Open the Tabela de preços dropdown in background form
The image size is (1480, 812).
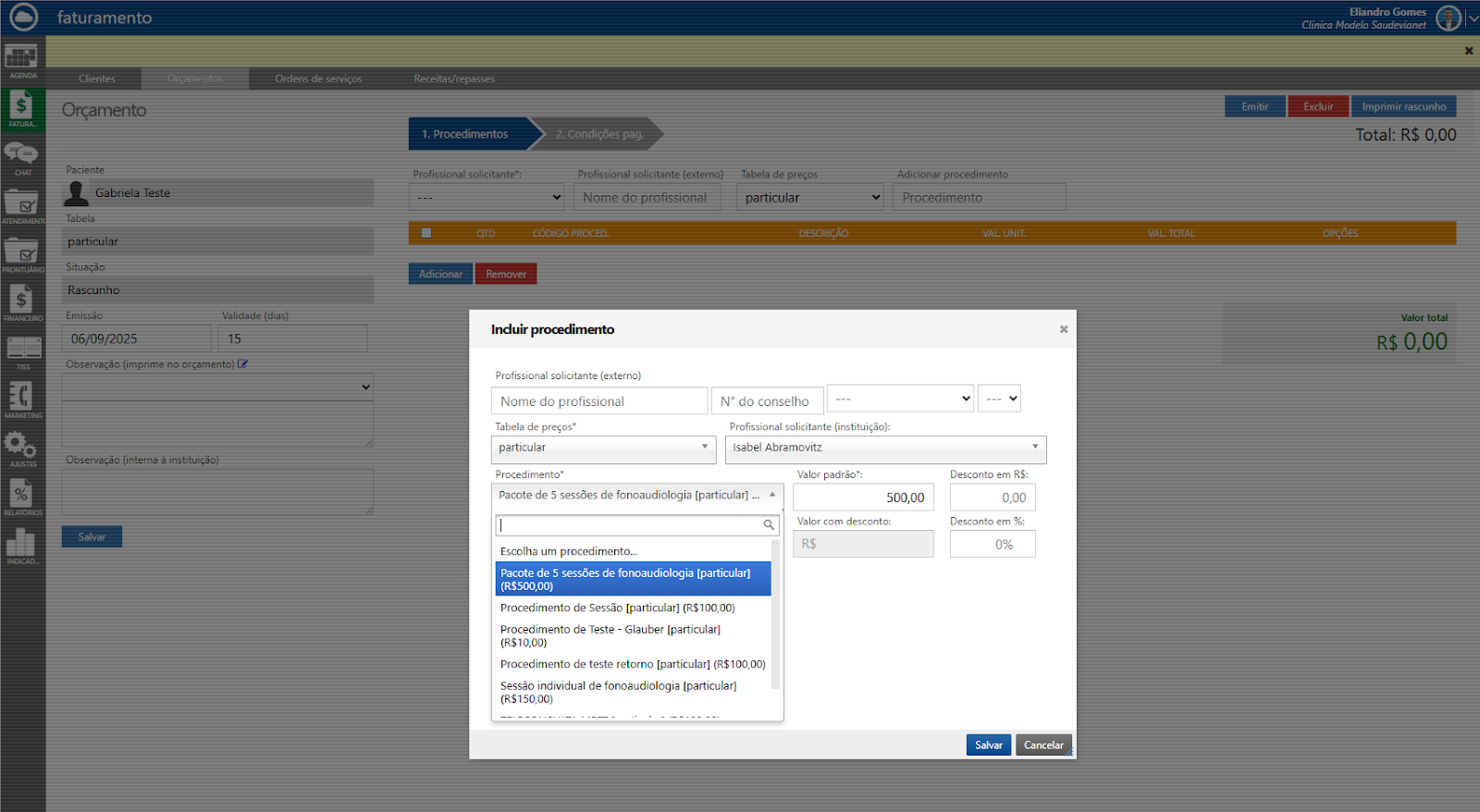tap(810, 197)
